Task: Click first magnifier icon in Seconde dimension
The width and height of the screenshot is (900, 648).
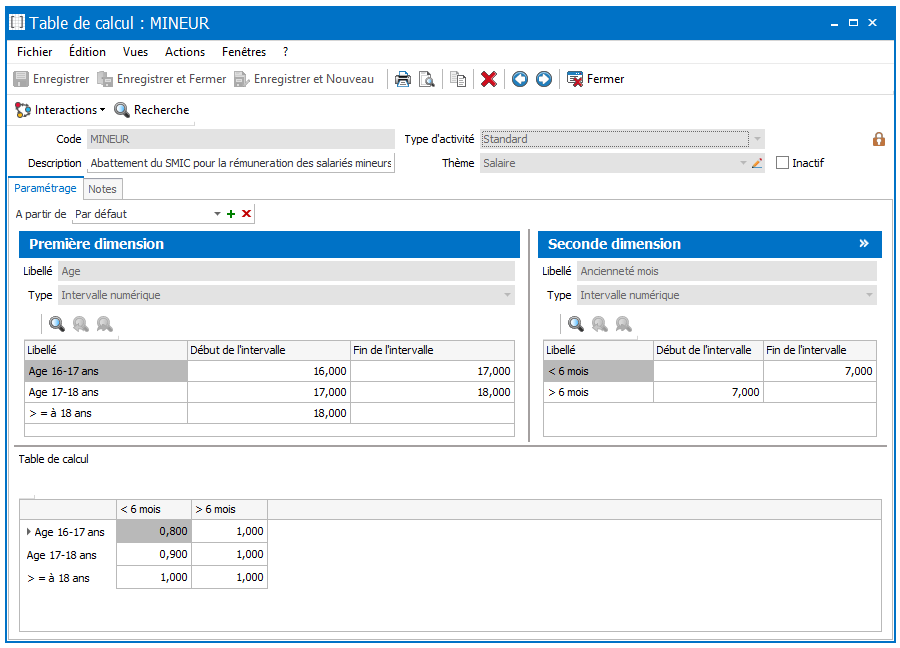Action: [x=575, y=324]
